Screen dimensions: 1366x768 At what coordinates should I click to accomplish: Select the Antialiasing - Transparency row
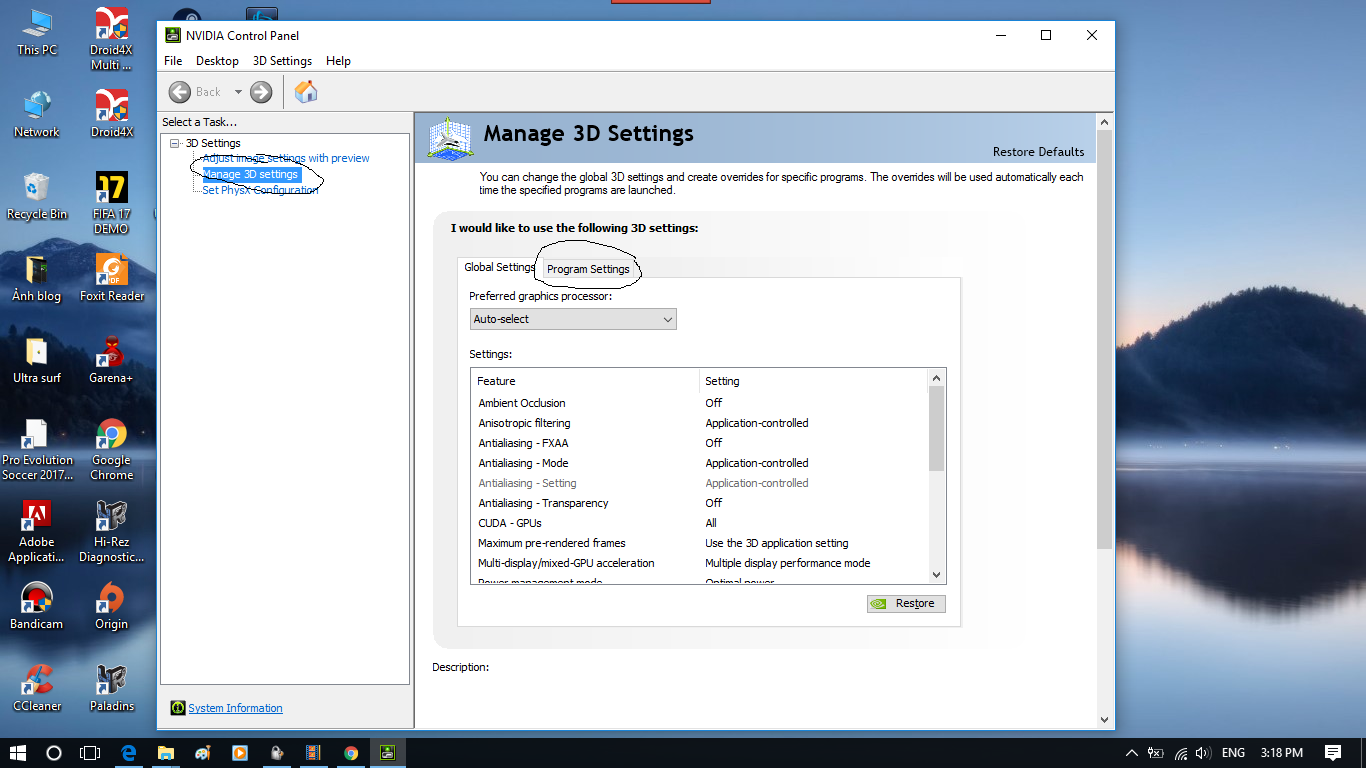pyautogui.click(x=700, y=503)
